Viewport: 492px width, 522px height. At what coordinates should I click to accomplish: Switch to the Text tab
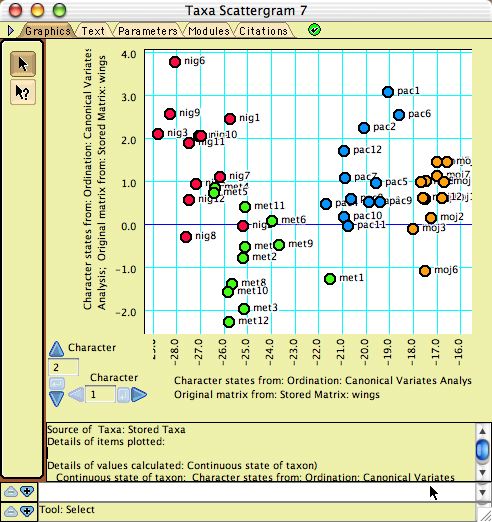pyautogui.click(x=93, y=31)
